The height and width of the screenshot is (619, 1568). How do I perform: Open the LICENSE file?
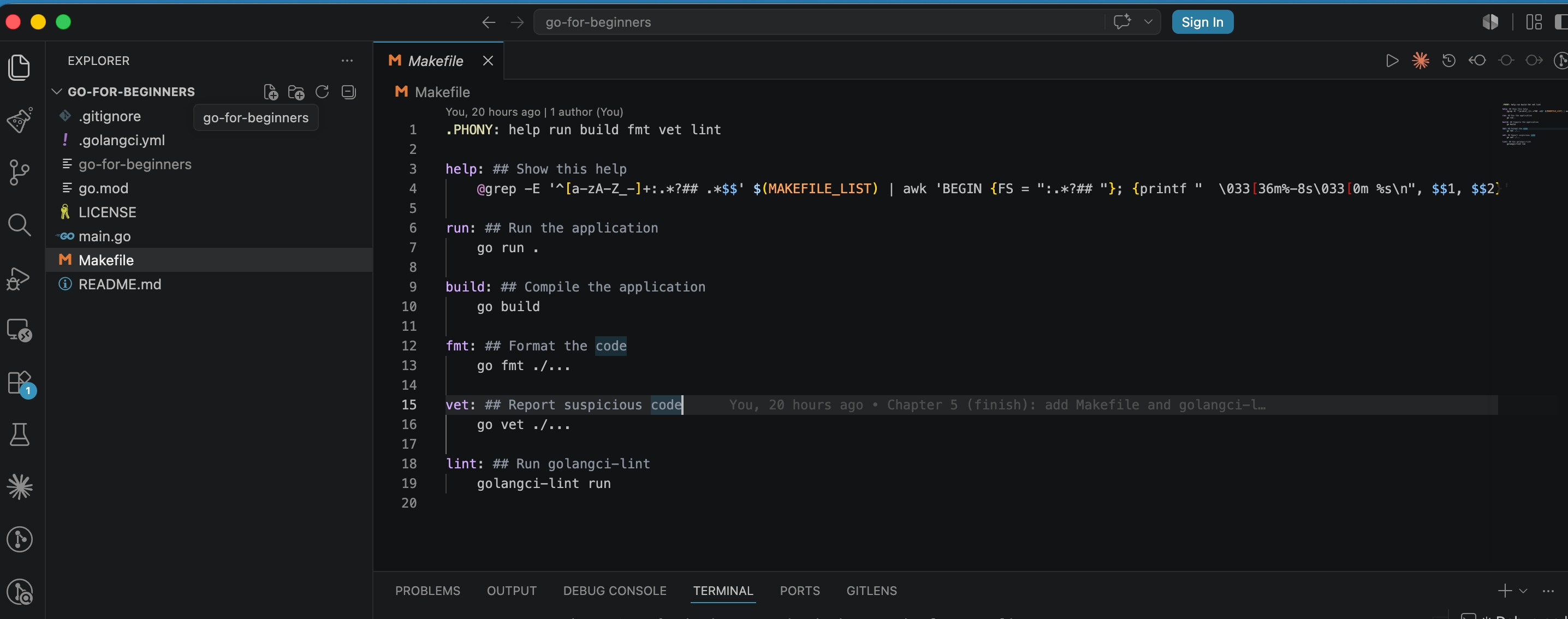coord(209,212)
